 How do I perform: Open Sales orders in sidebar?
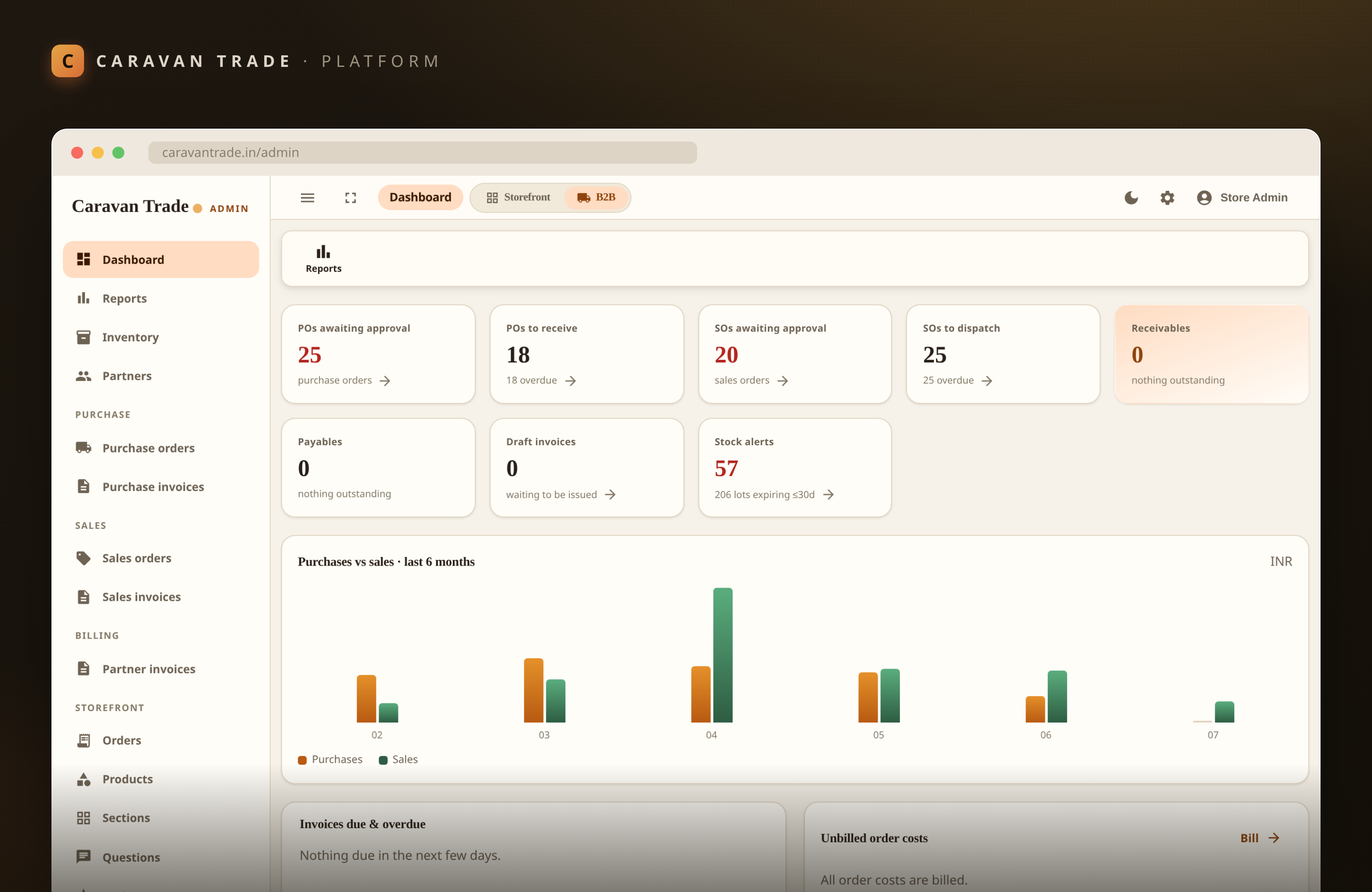[x=161, y=558]
